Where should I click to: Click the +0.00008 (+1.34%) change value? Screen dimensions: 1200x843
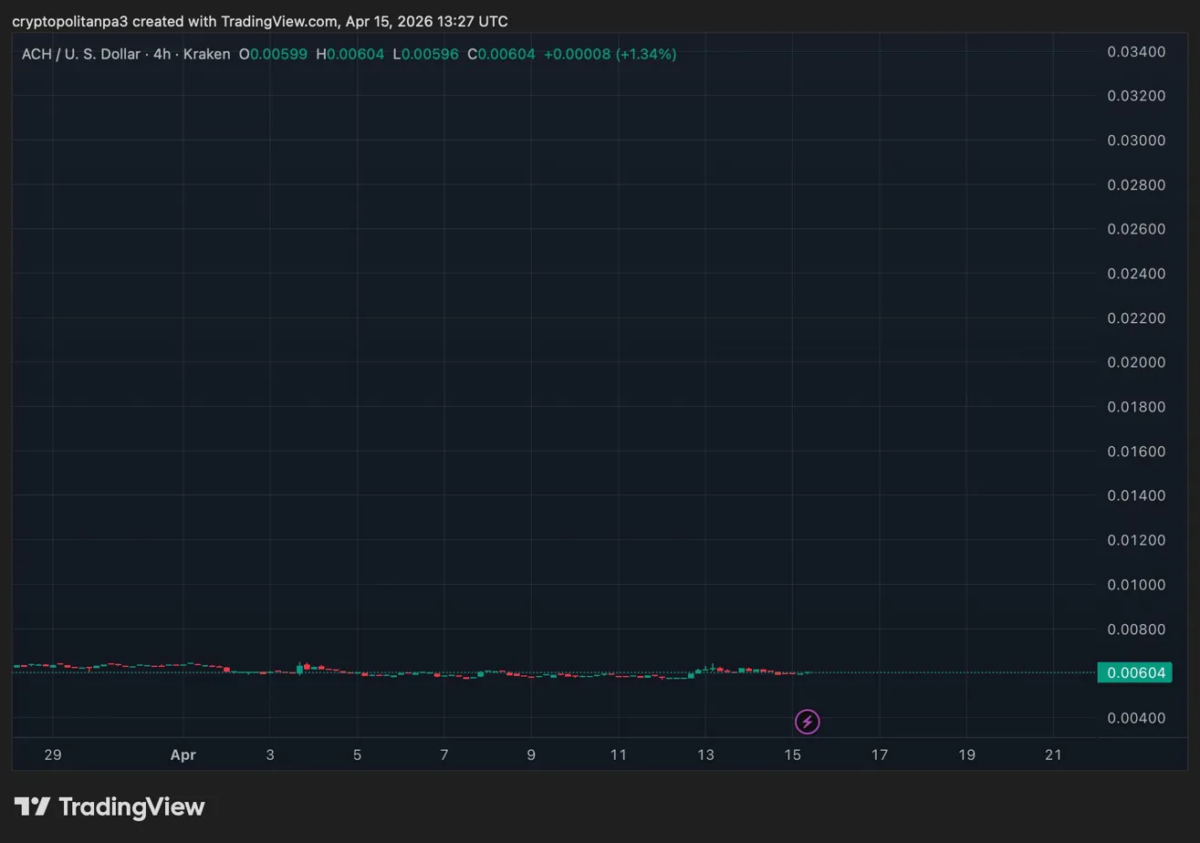(610, 54)
